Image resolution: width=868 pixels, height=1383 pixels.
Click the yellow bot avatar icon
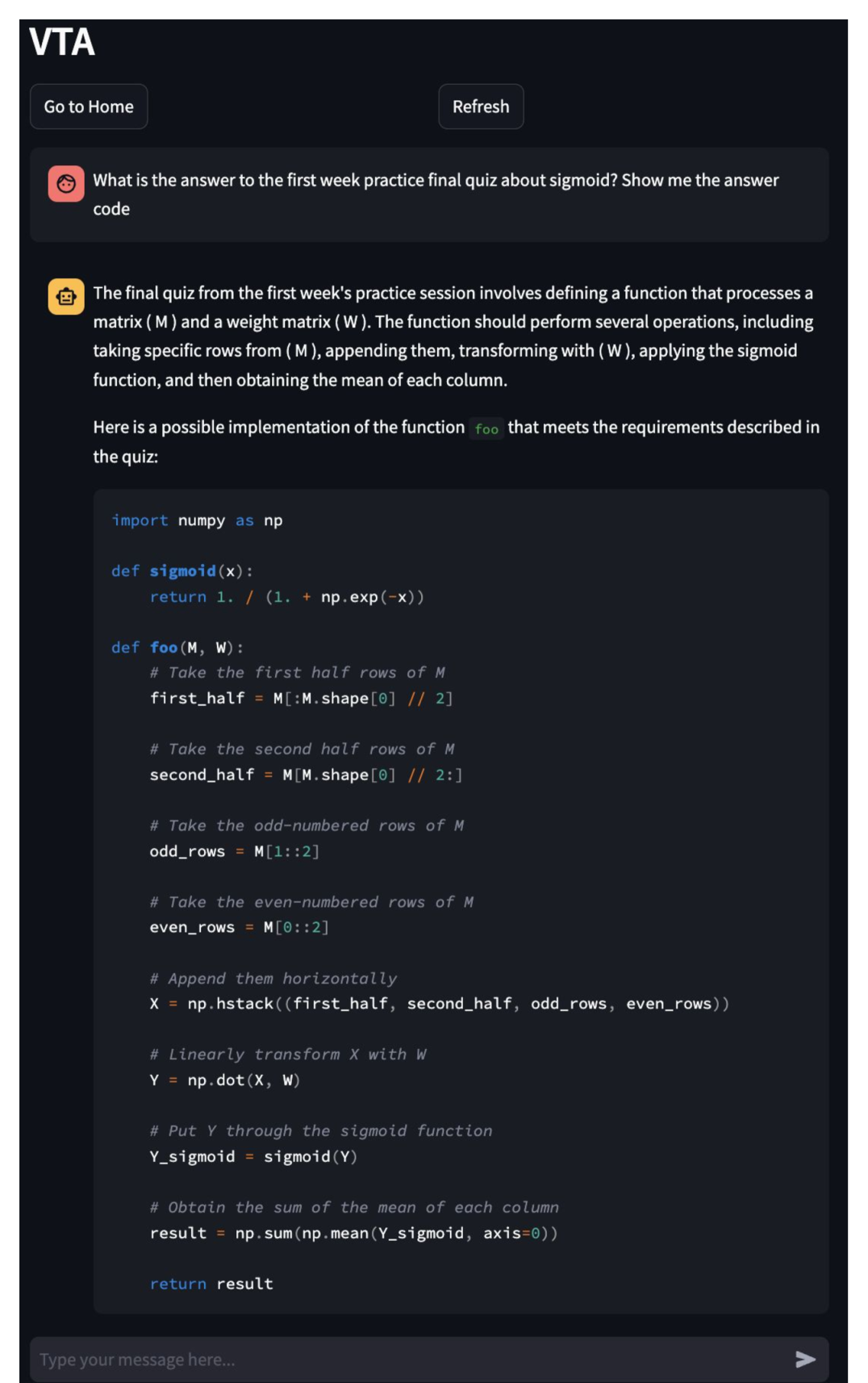(x=66, y=296)
